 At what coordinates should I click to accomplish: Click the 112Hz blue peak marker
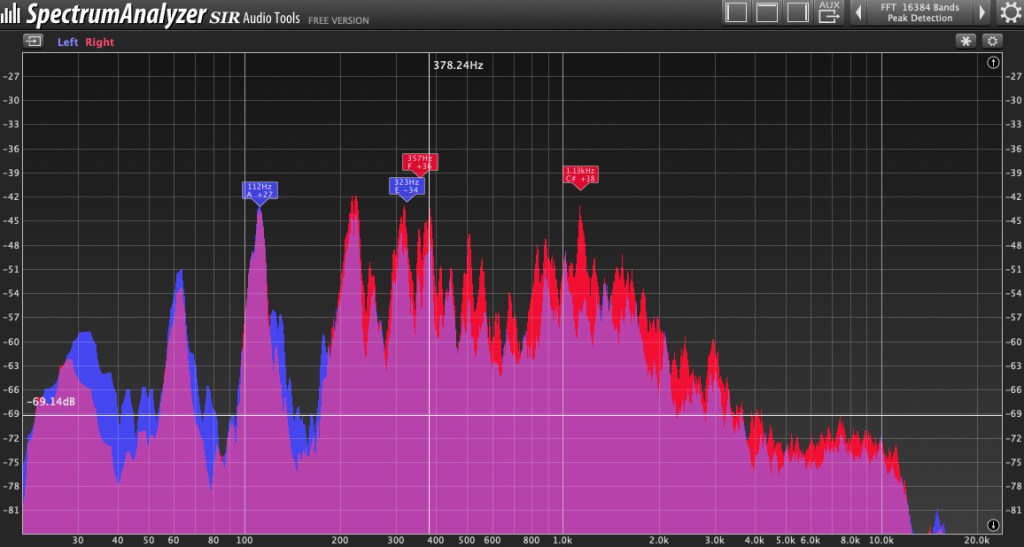(259, 190)
